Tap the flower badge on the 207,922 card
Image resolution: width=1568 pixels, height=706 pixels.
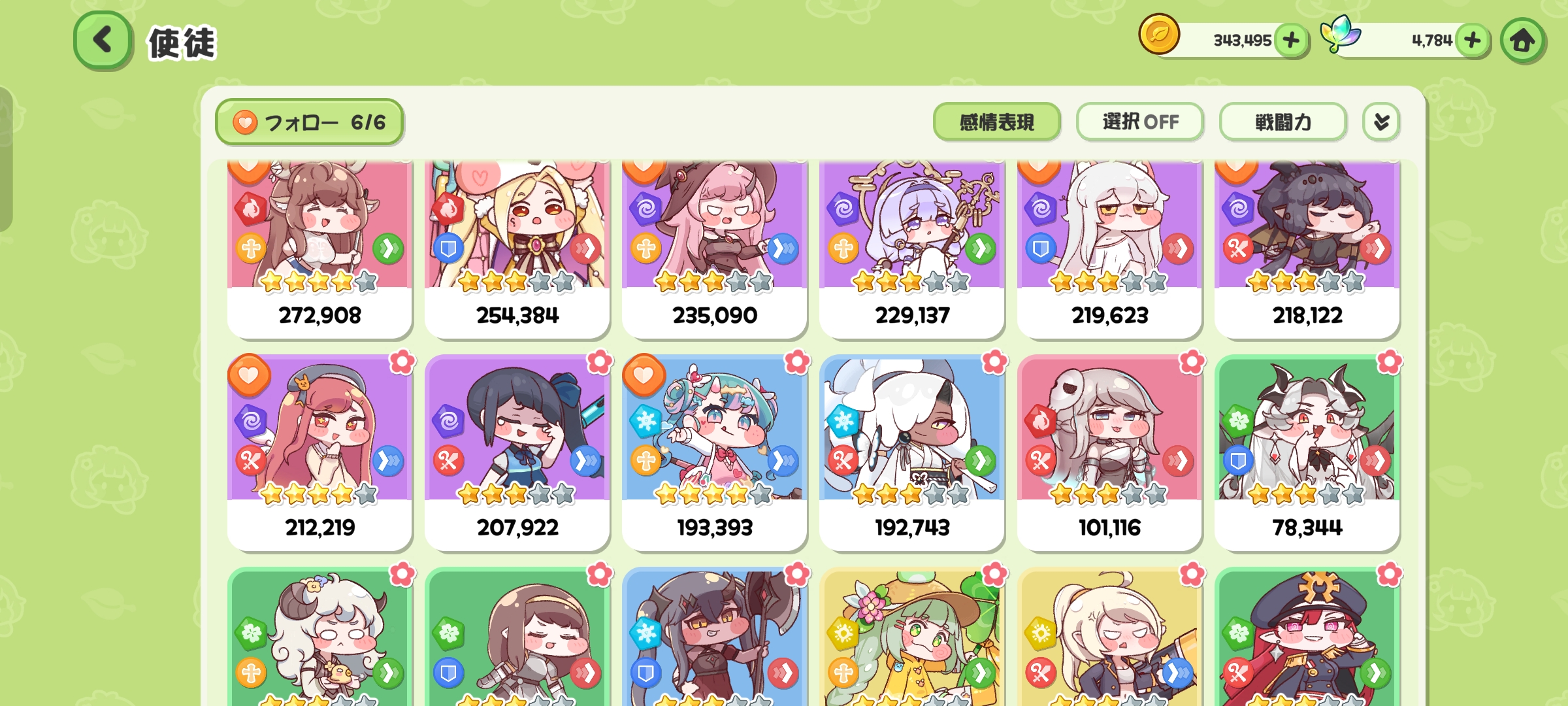599,361
